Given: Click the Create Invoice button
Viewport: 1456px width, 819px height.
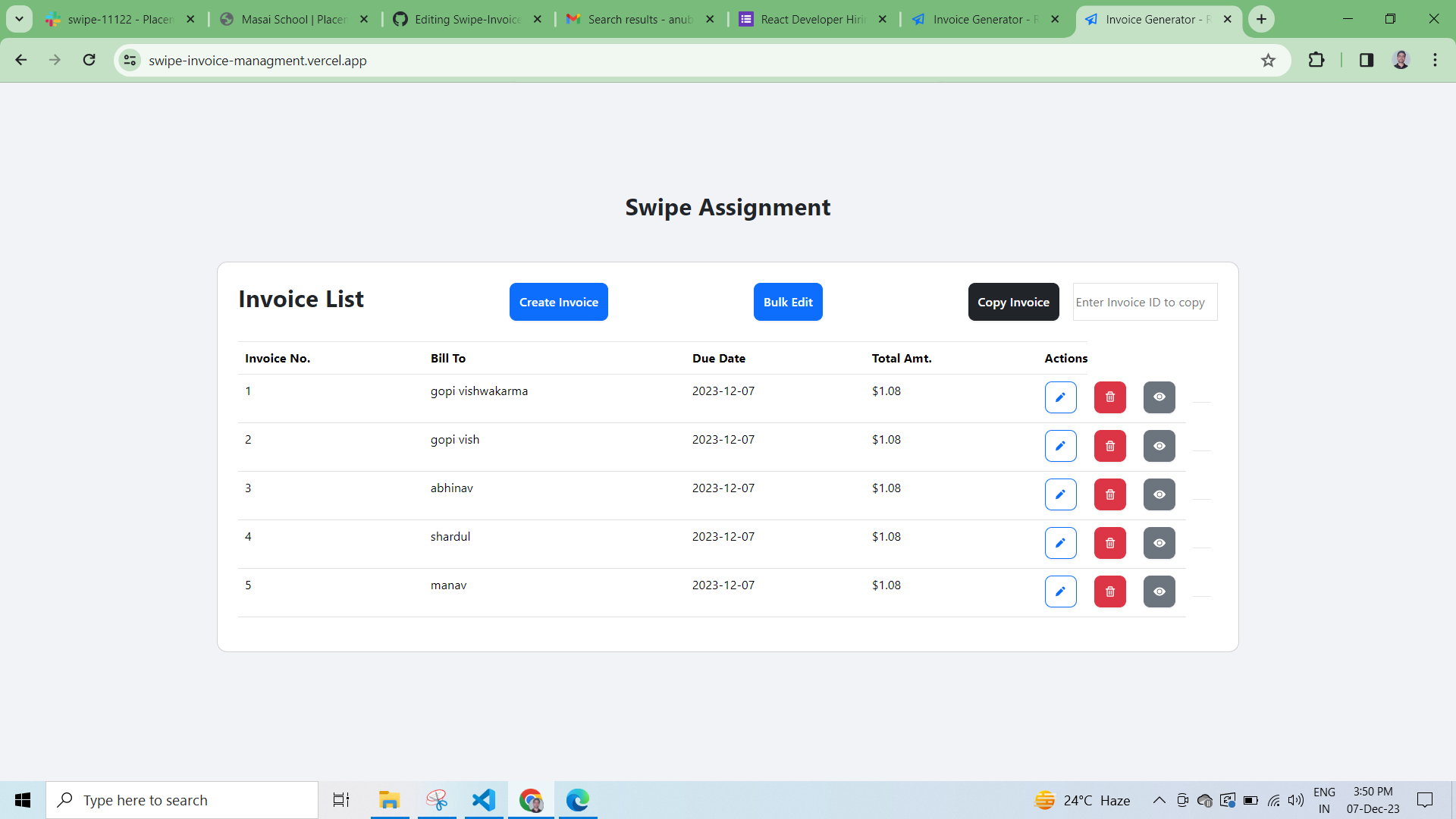Looking at the screenshot, I should click(x=558, y=302).
